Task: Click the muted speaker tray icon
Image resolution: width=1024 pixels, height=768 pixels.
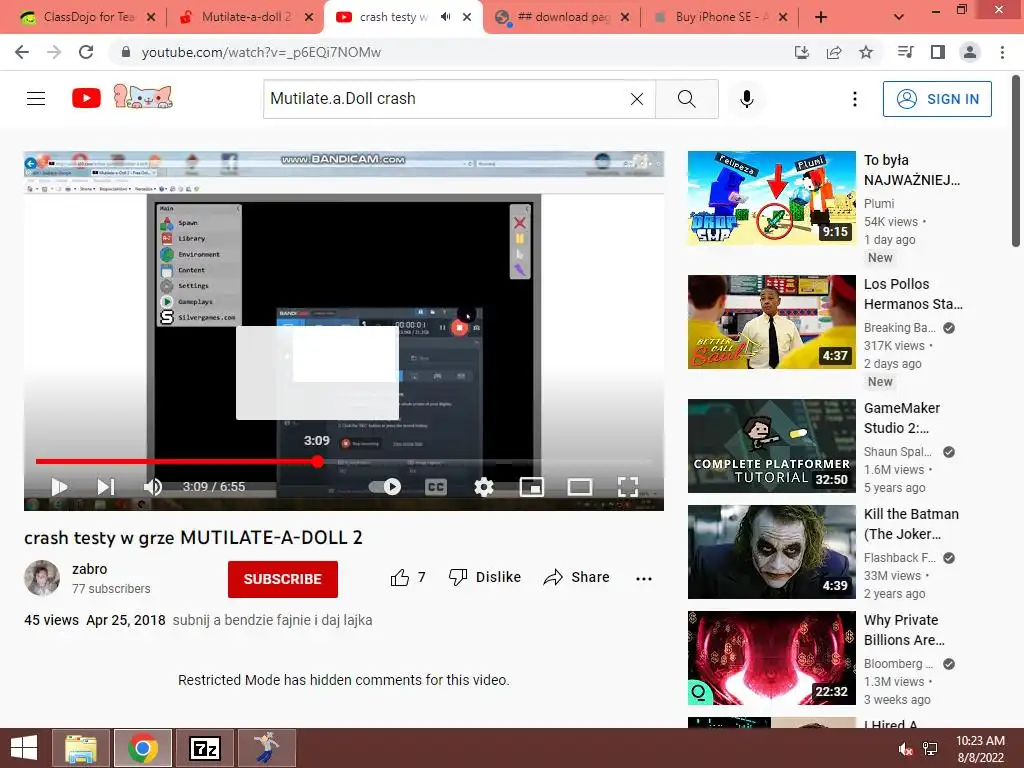Action: pos(906,749)
